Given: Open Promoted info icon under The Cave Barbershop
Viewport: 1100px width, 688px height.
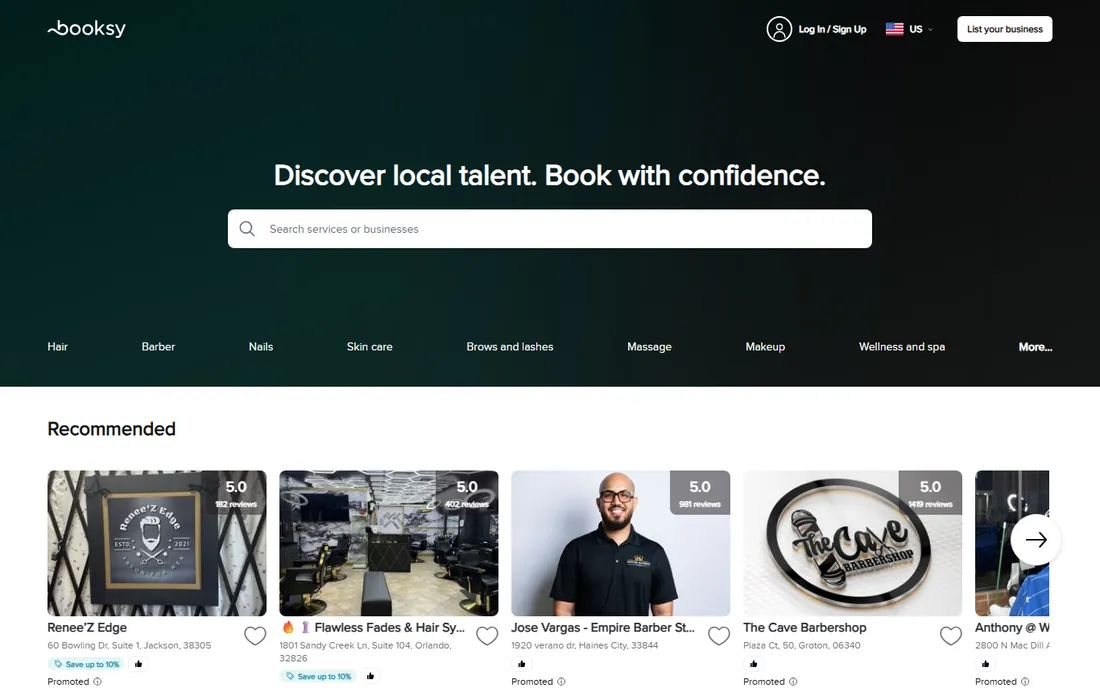Looking at the screenshot, I should pos(793,682).
